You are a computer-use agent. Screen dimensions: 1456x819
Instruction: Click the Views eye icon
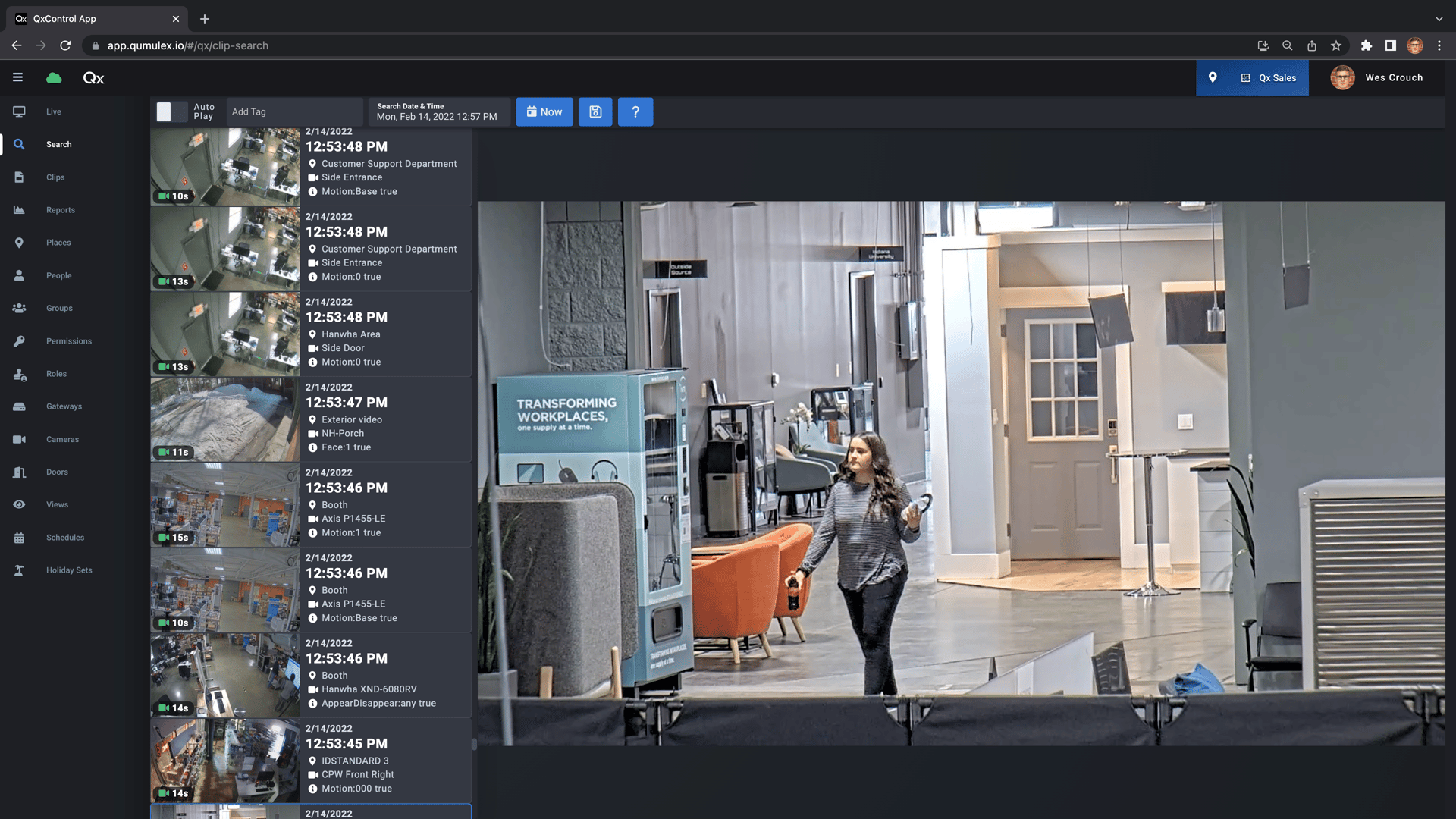pyautogui.click(x=19, y=504)
